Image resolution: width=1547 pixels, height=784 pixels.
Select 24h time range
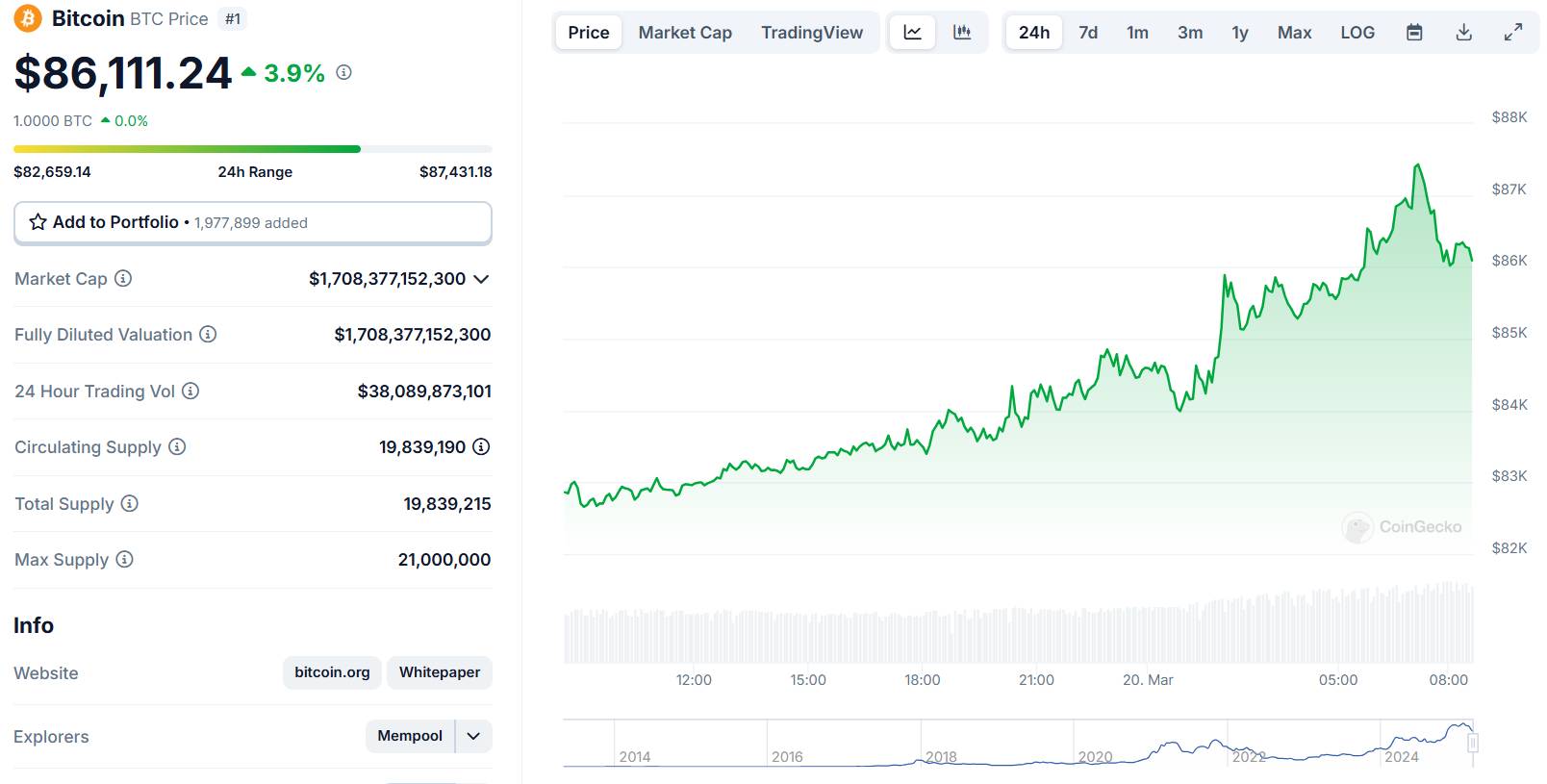1034,33
